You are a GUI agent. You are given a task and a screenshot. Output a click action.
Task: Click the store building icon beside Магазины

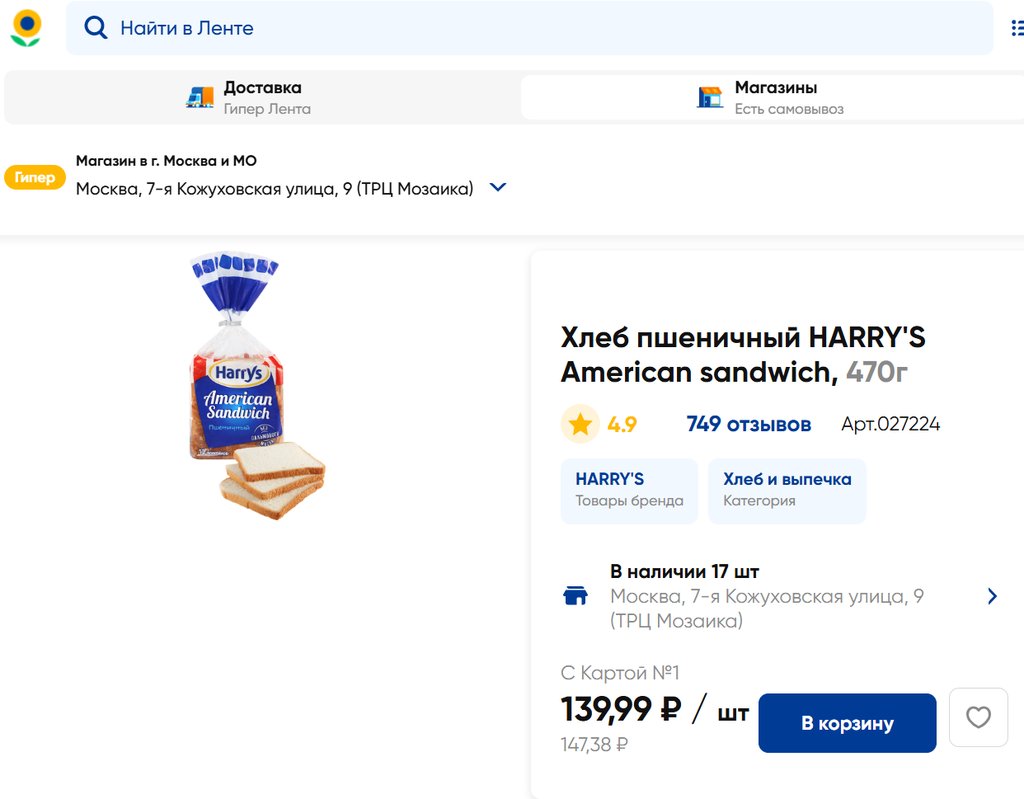pyautogui.click(x=710, y=97)
